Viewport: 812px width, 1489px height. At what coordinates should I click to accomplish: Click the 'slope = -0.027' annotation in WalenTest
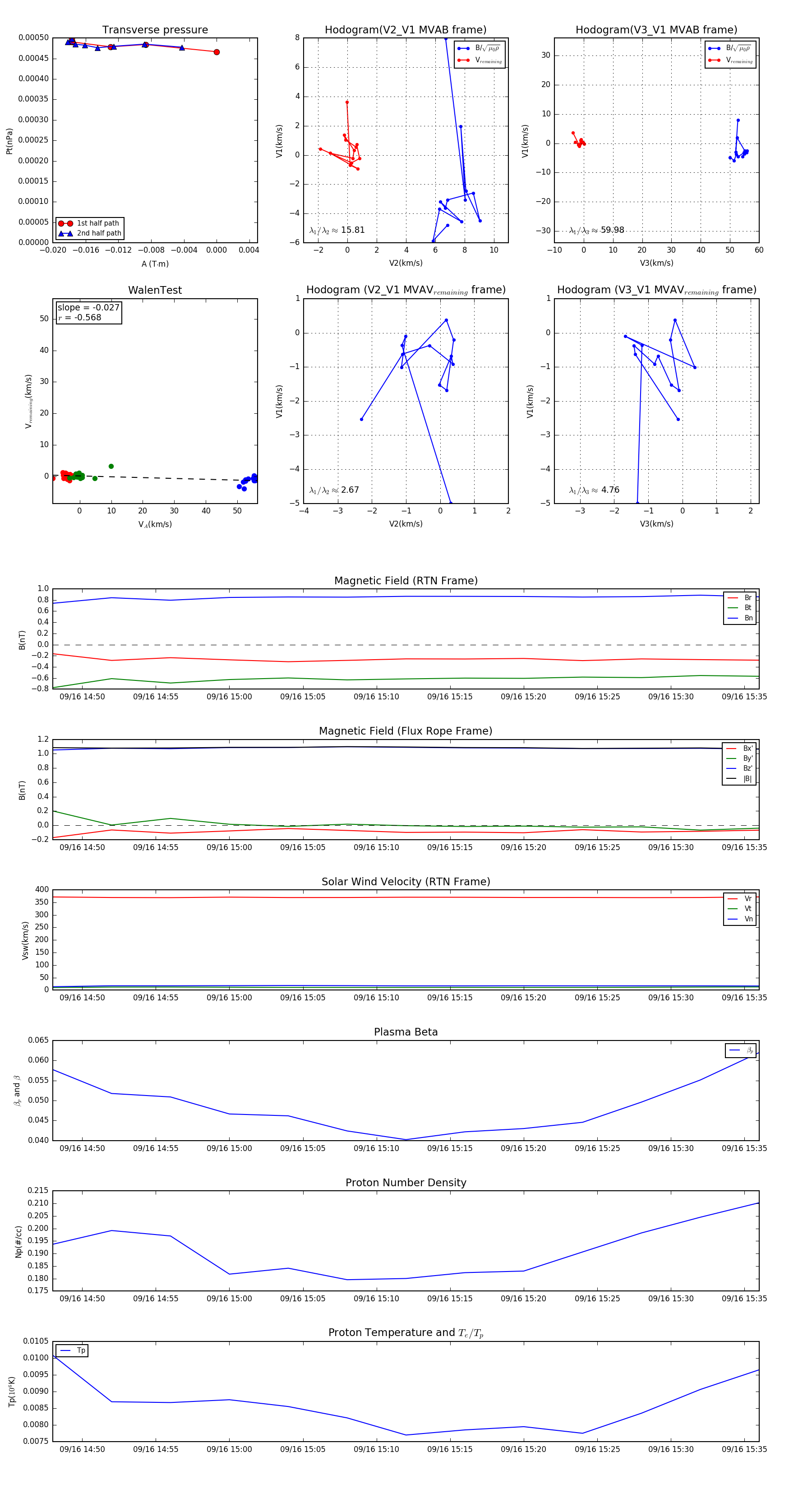click(88, 308)
